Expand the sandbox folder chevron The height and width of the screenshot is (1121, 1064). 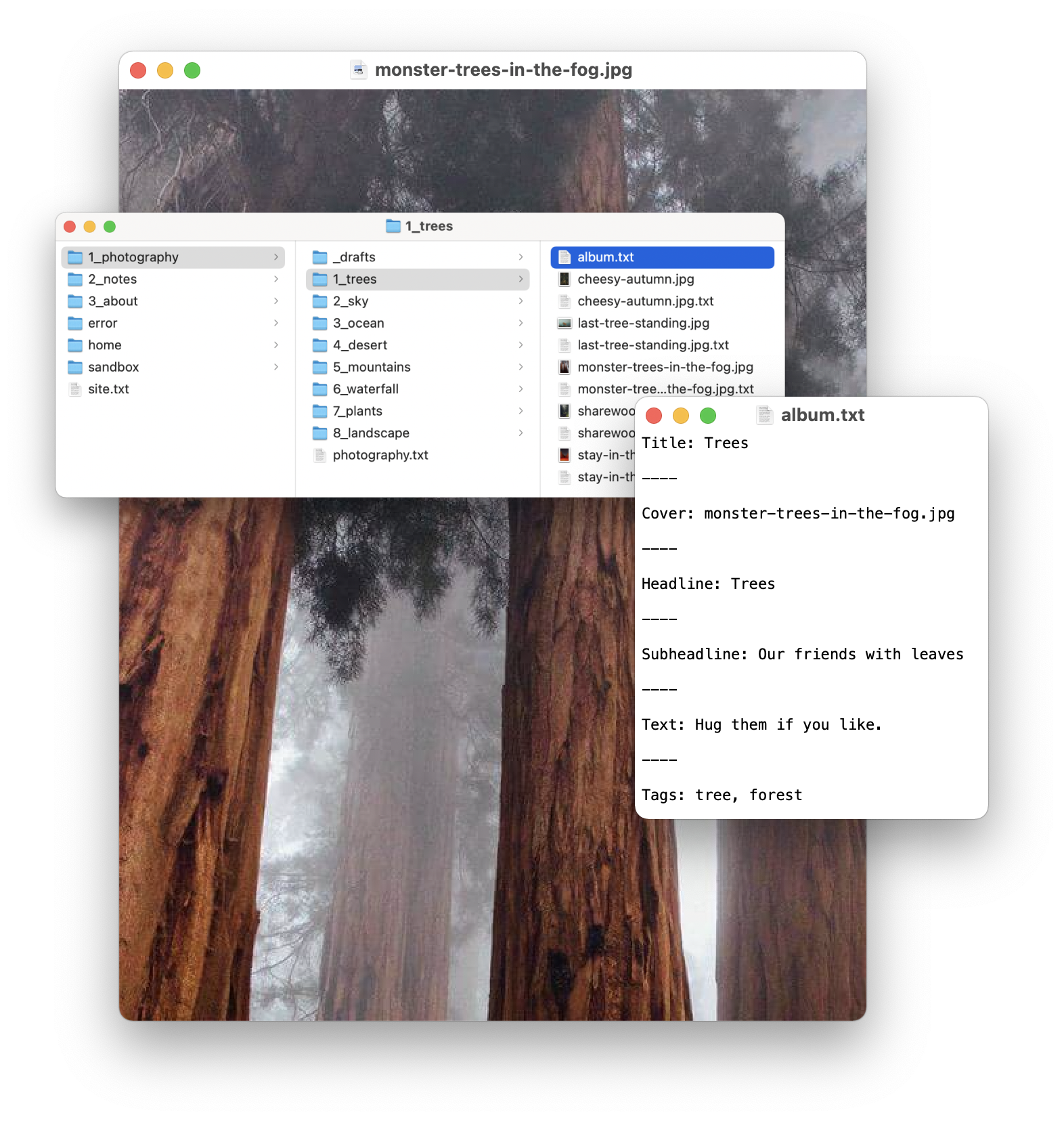[276, 367]
